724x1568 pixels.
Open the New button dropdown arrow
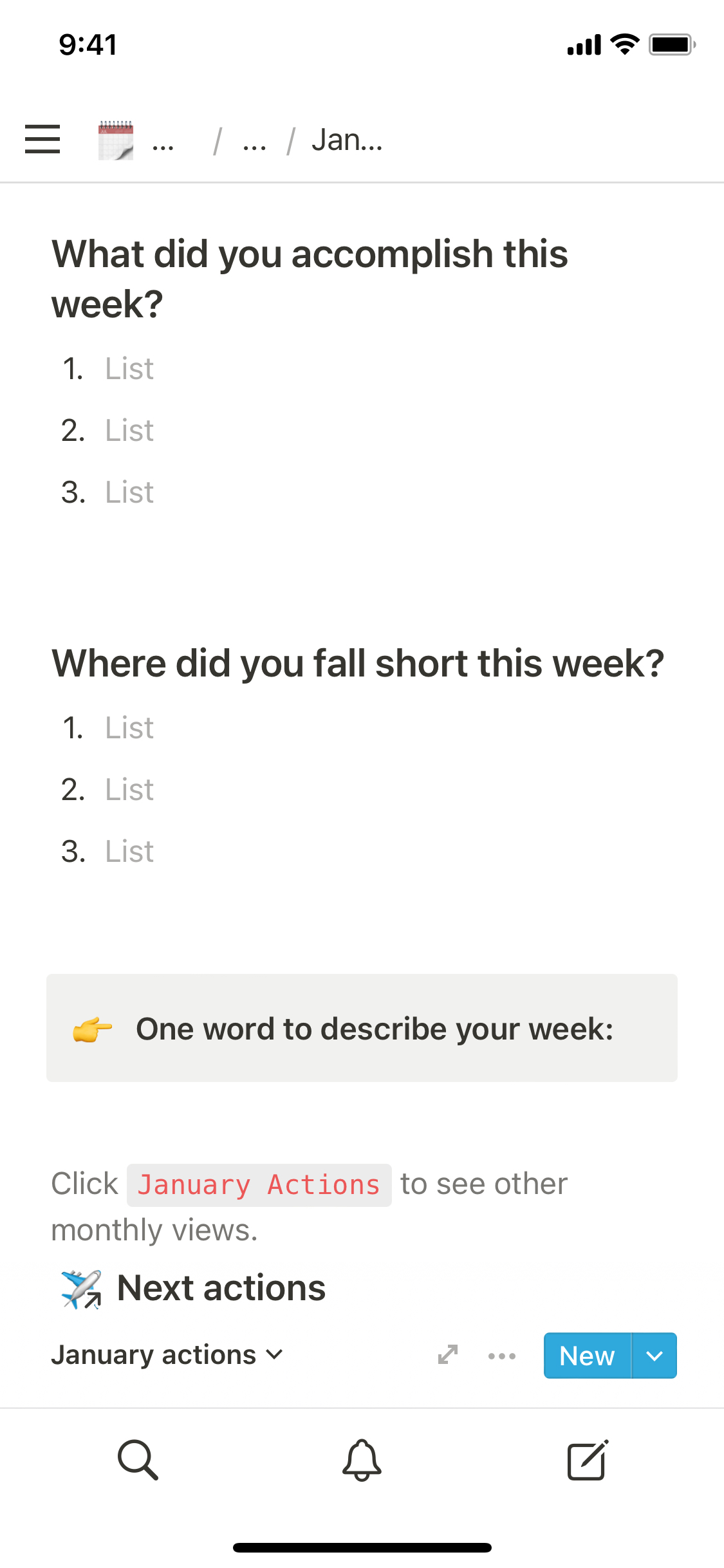click(654, 1356)
